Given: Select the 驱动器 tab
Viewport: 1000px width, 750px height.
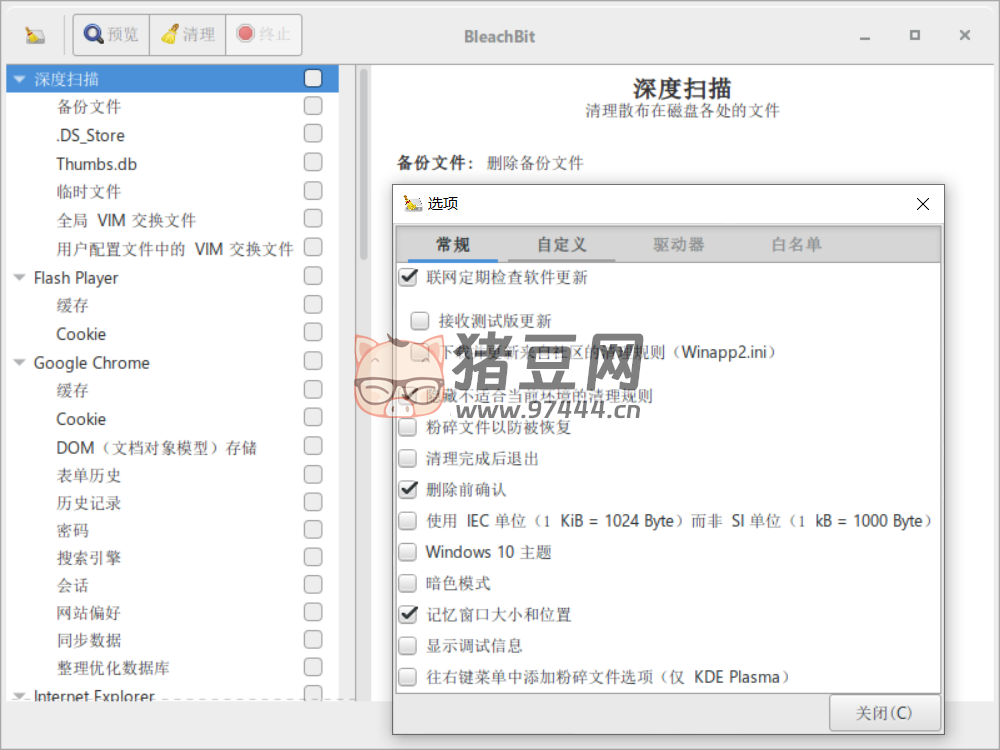Looking at the screenshot, I should tap(679, 245).
